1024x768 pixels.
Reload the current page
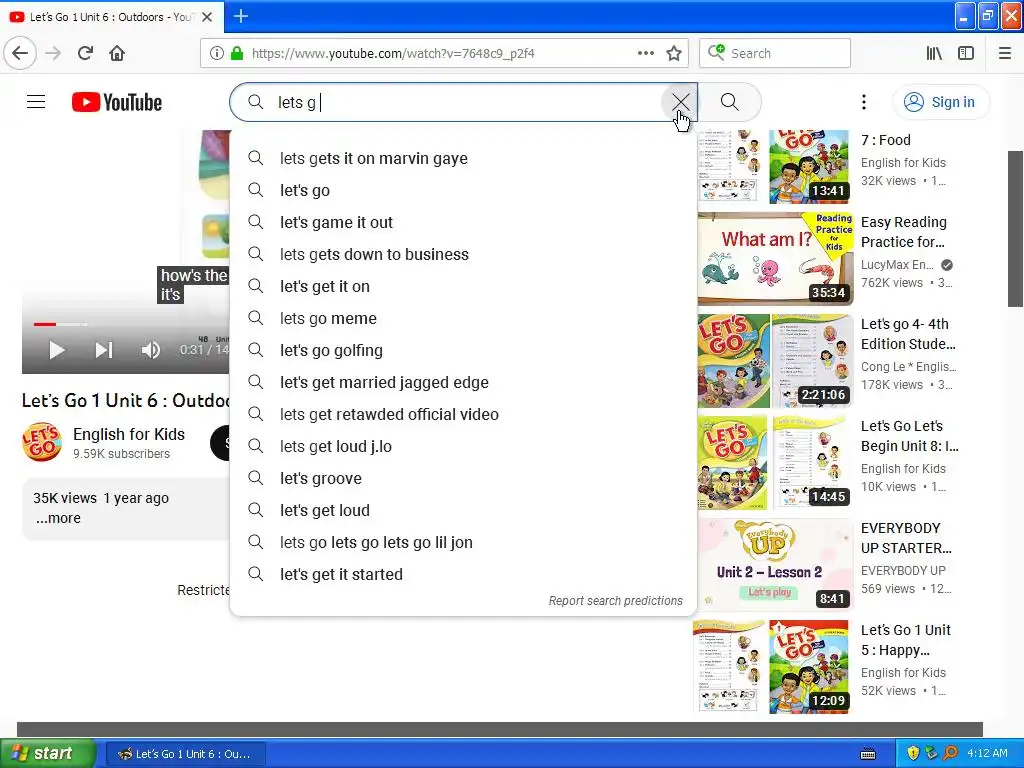(86, 54)
